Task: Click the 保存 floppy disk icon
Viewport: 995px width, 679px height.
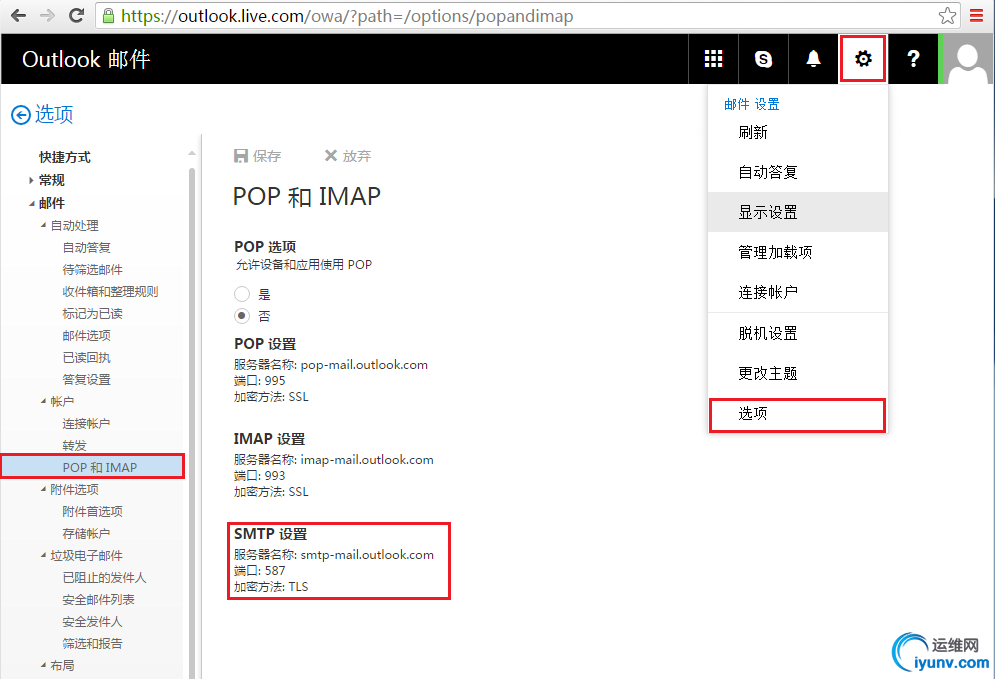Action: point(241,156)
